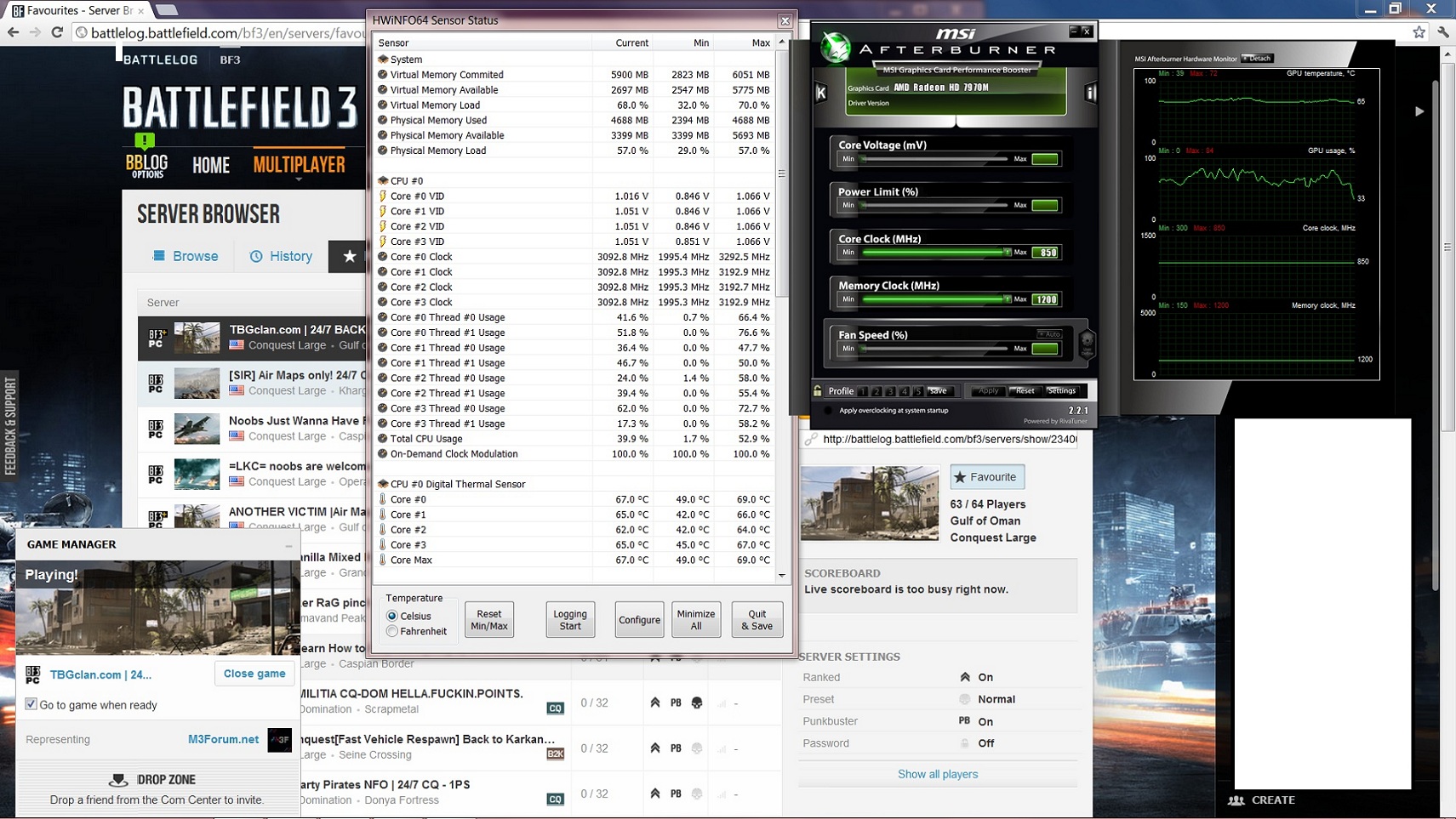Collapse CPU #0 Digital Thermal Sensor group
Image resolution: width=1456 pixels, height=819 pixels.
(x=383, y=484)
